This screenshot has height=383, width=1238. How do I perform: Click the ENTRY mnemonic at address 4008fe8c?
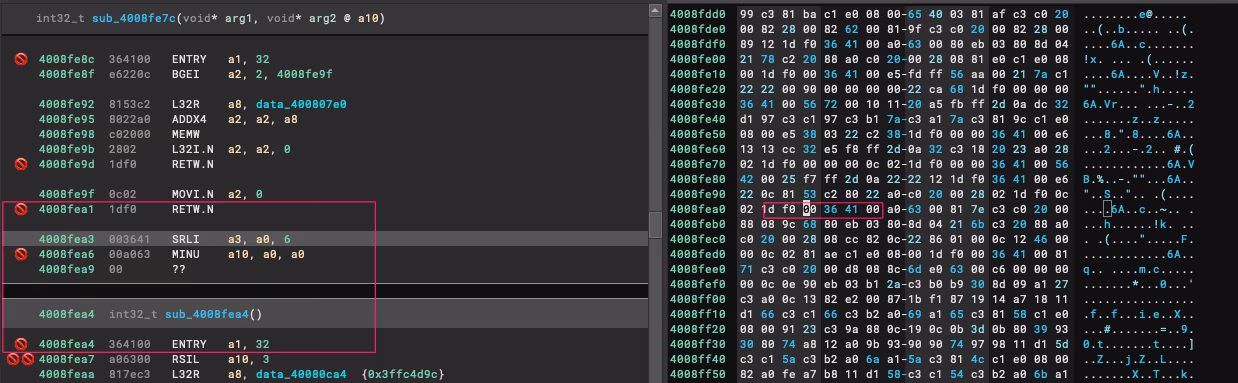pos(189,60)
